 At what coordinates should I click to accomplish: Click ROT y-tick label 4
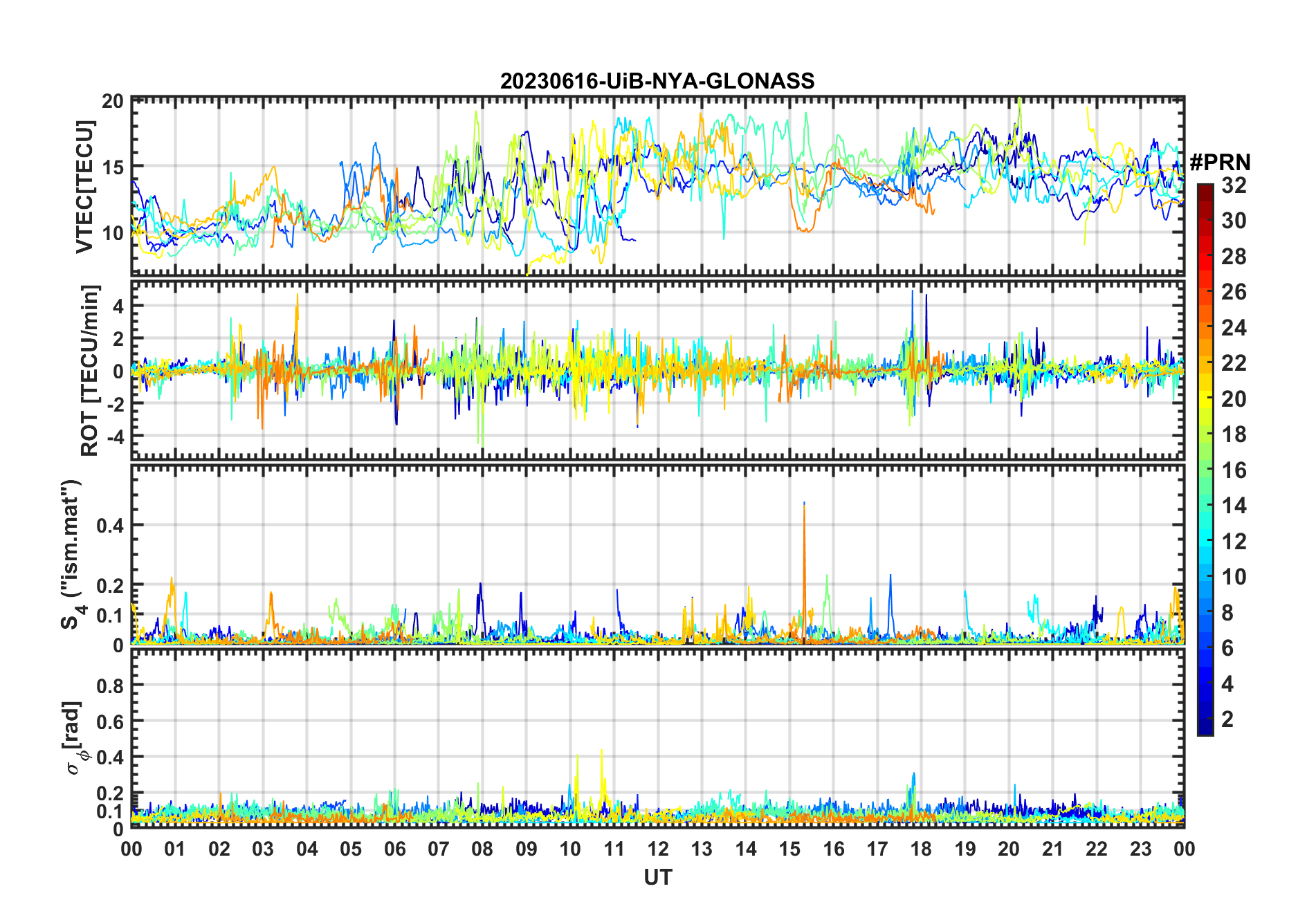[118, 305]
